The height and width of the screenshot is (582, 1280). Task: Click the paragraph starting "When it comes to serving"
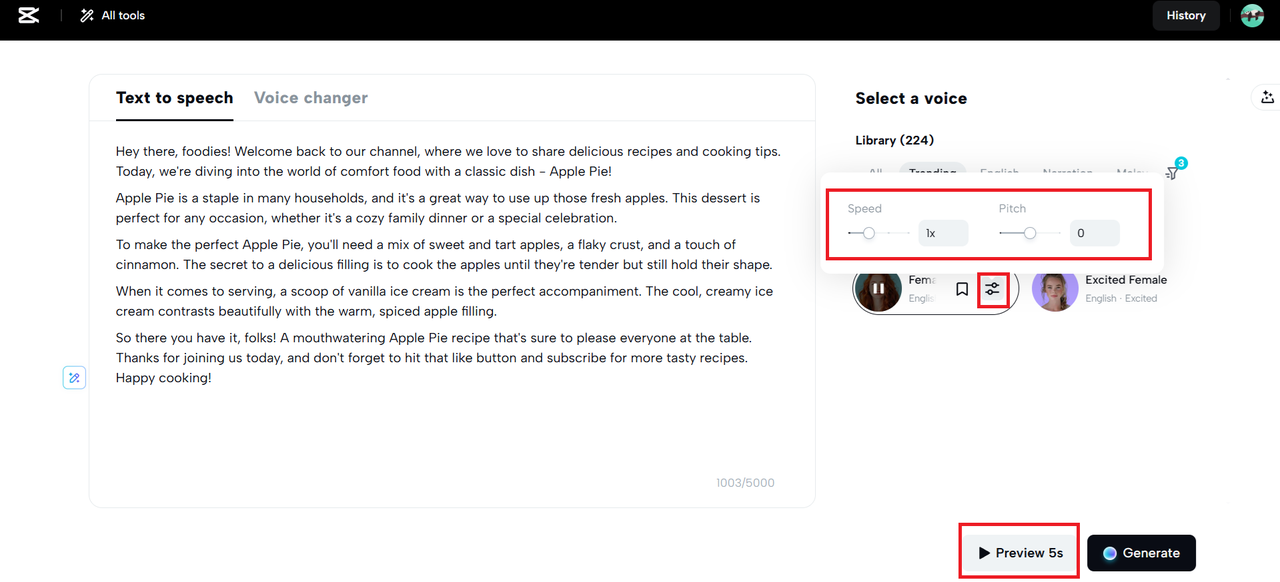coord(444,301)
